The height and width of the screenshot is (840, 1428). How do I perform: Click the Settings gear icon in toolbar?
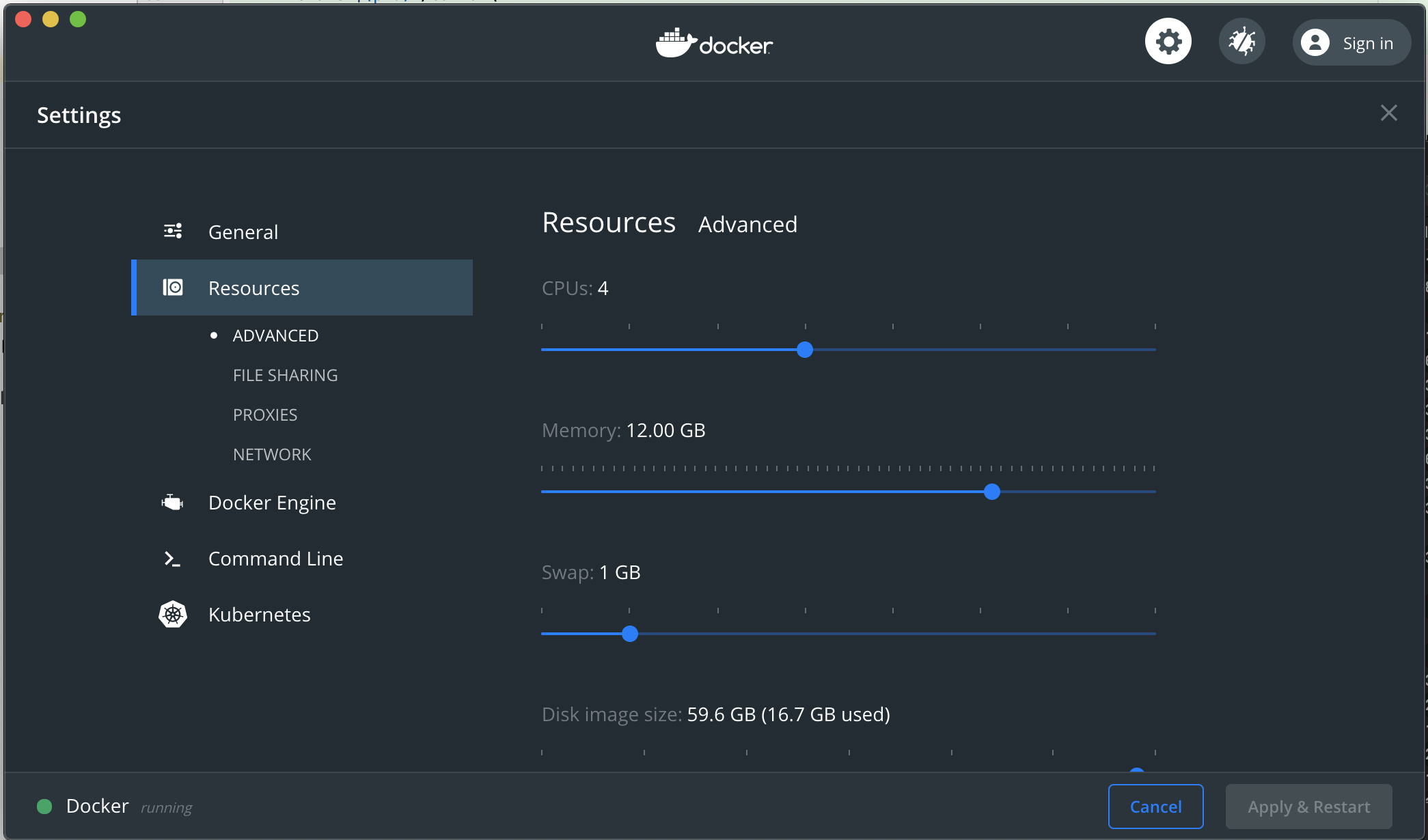(1167, 42)
